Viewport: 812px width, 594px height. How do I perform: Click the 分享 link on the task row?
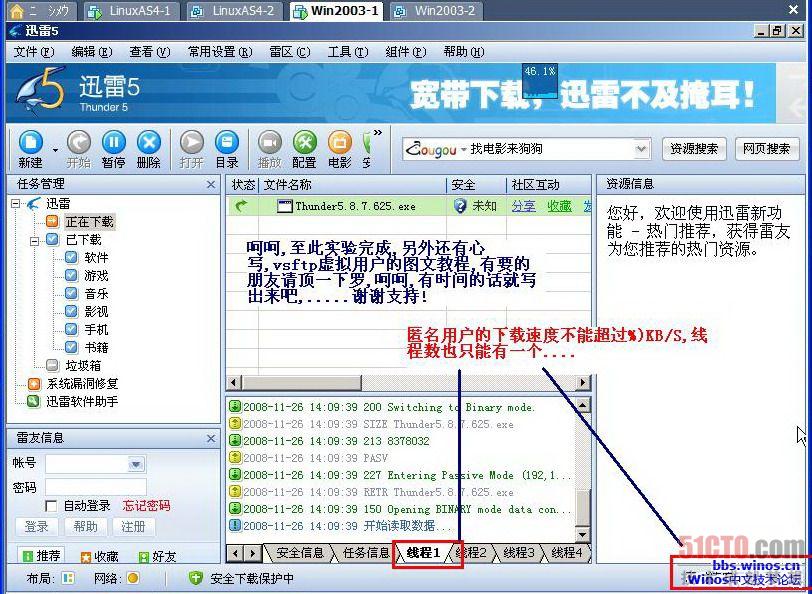tap(524, 206)
